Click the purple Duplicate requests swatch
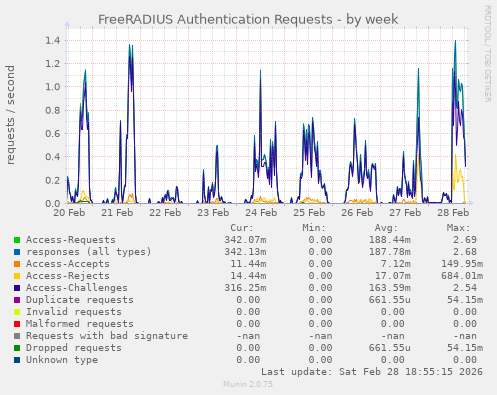The image size is (497, 395). tap(17, 300)
